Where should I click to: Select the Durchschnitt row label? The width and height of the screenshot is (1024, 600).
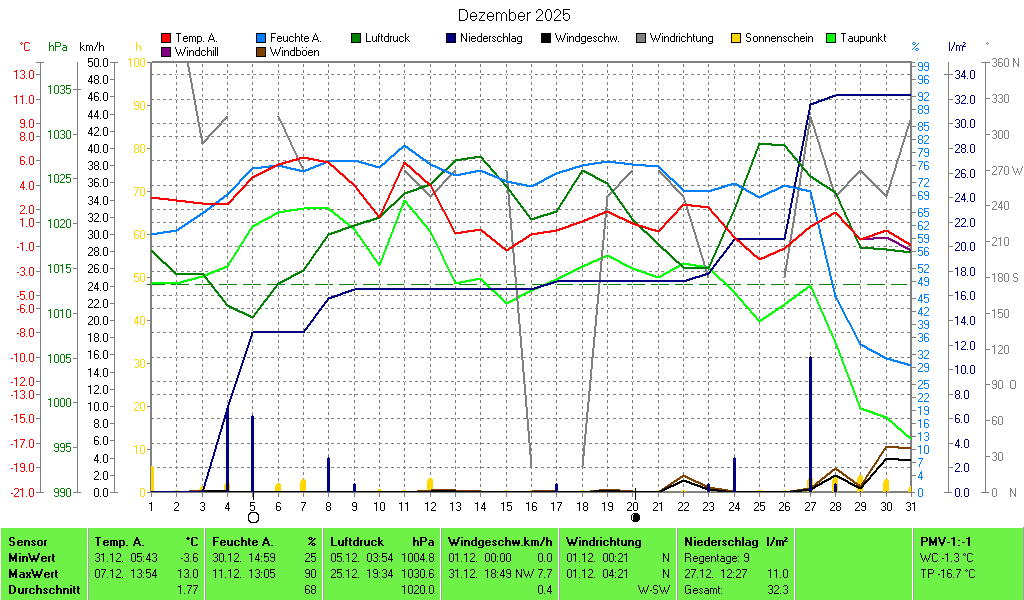40,590
